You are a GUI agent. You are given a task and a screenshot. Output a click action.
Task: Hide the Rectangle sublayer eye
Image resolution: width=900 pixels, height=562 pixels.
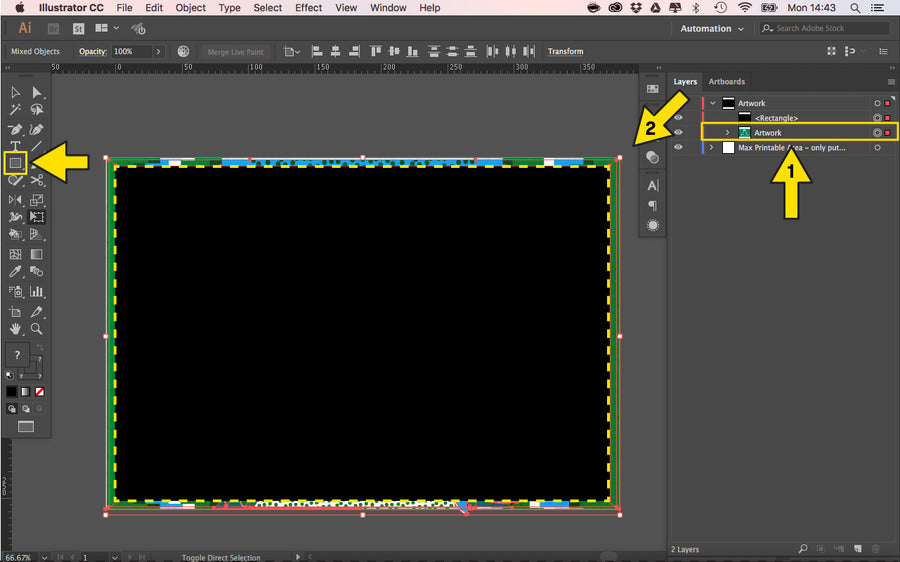pos(678,118)
